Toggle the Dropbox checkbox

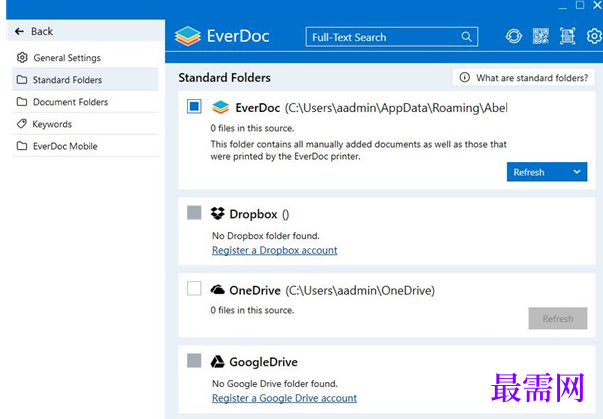point(194,213)
